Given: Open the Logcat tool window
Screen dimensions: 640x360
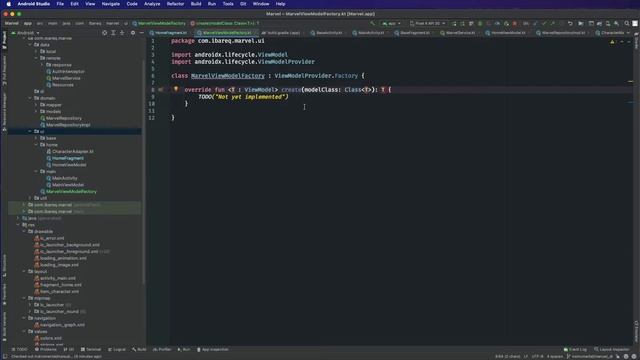Looking at the screenshot, I should [x=117, y=349].
